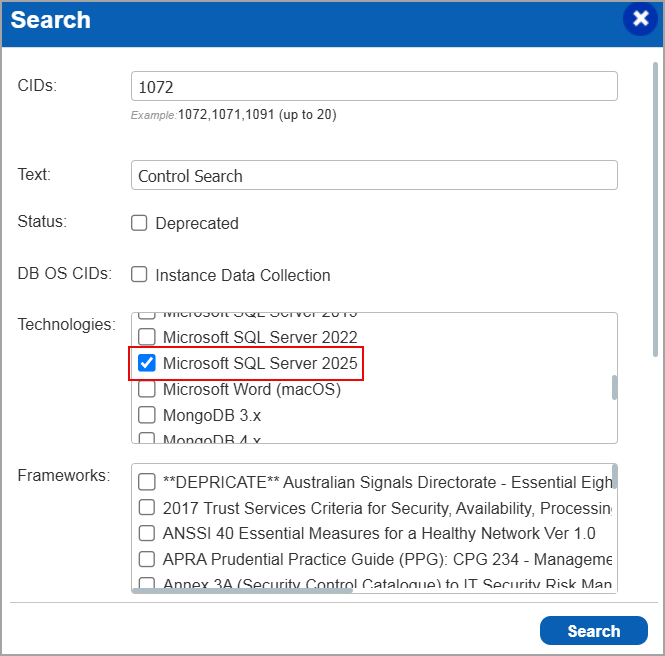Viewport: 665px width, 656px height.
Task: Click the Frameworks list vertical scrollbar thumb
Action: pyautogui.click(x=615, y=477)
